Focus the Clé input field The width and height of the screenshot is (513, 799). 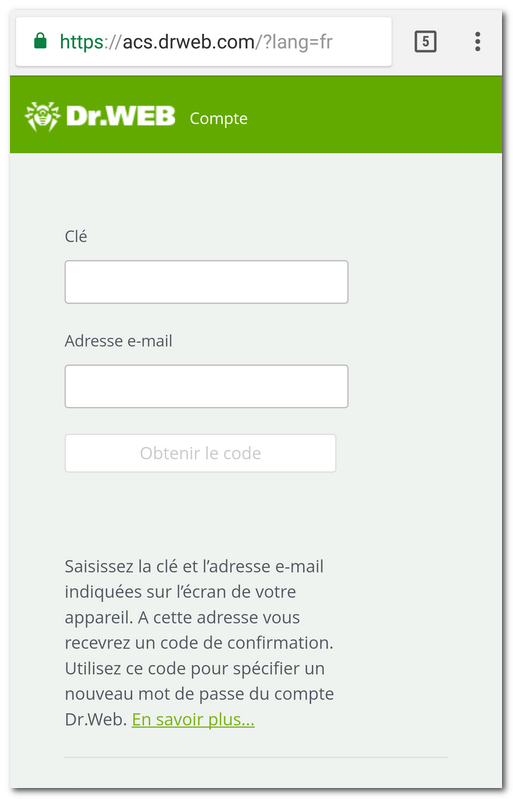[x=206, y=282]
